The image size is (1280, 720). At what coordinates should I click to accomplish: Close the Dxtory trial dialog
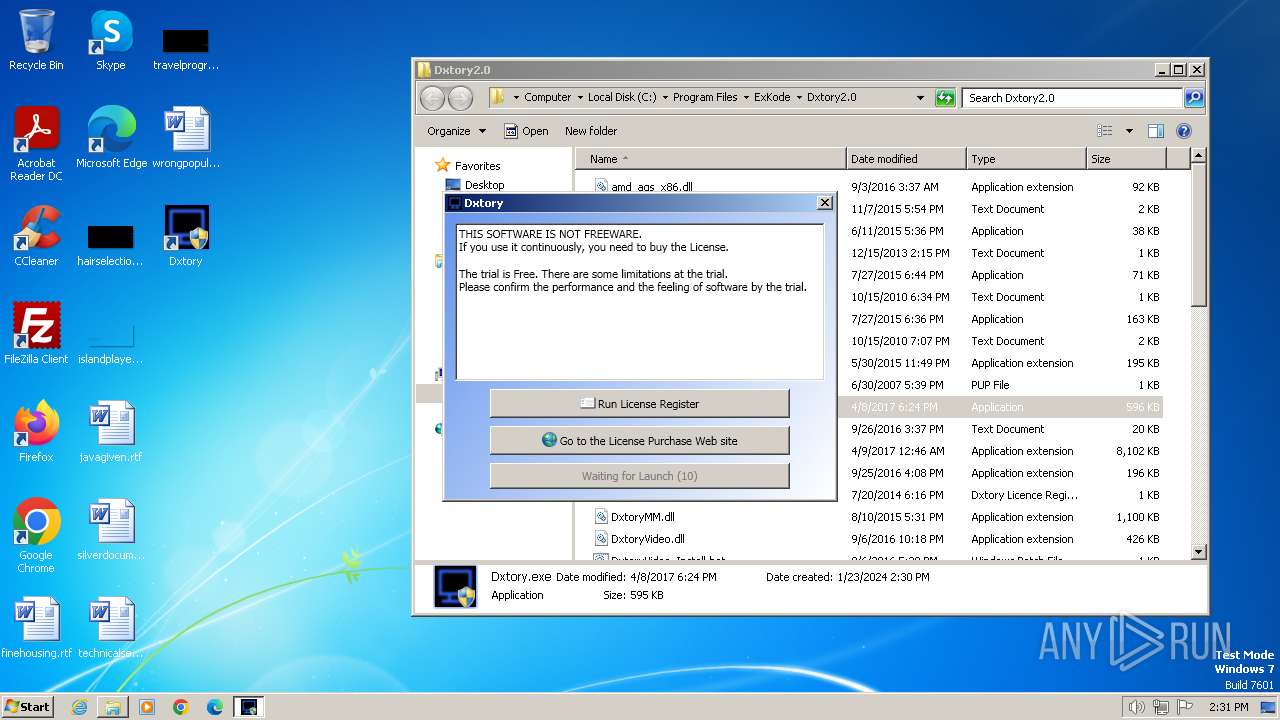point(825,202)
